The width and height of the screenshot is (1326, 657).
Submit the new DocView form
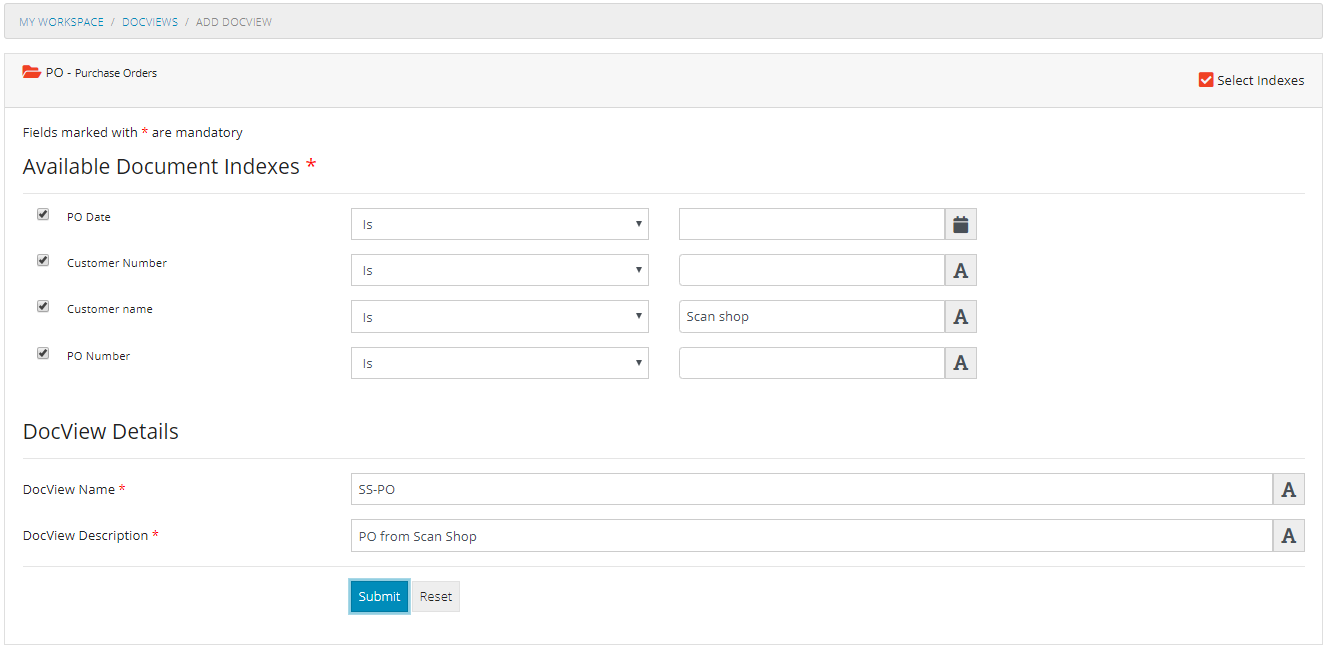[379, 596]
